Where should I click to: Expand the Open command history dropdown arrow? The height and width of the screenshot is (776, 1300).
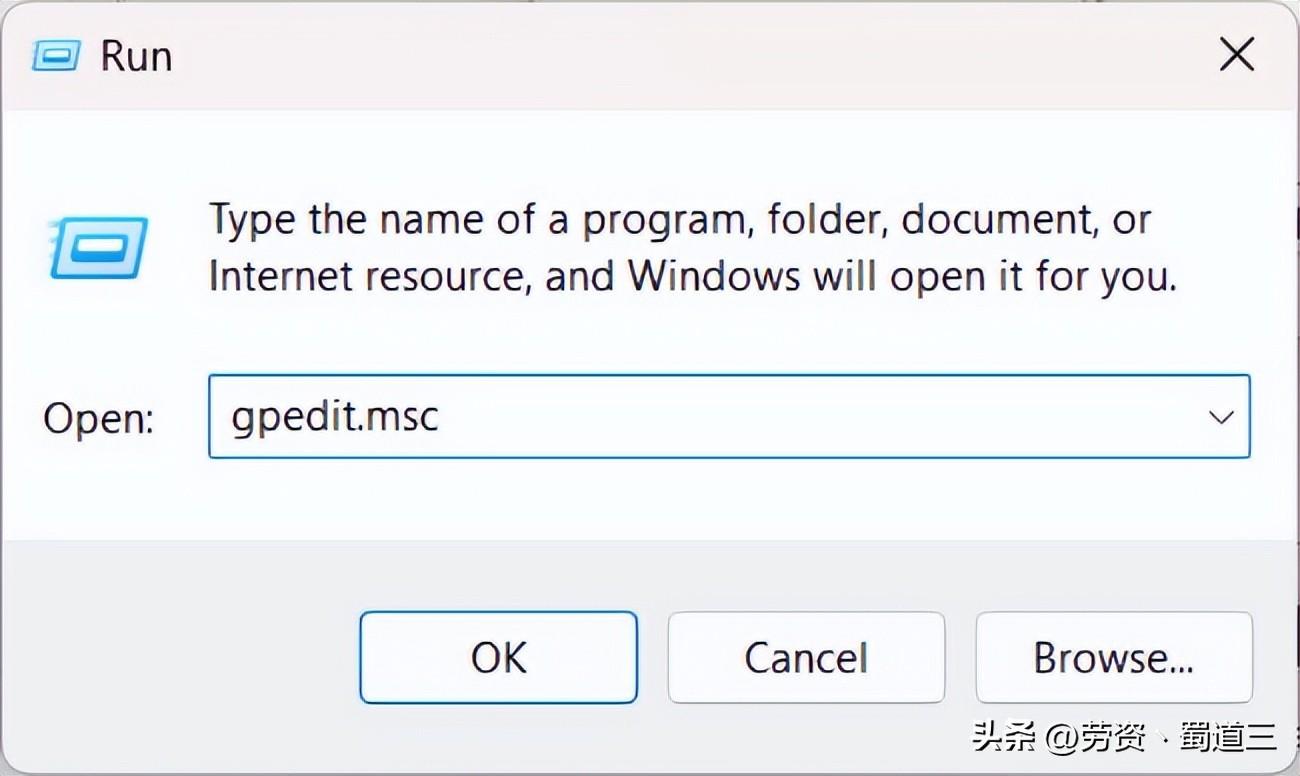[1220, 417]
